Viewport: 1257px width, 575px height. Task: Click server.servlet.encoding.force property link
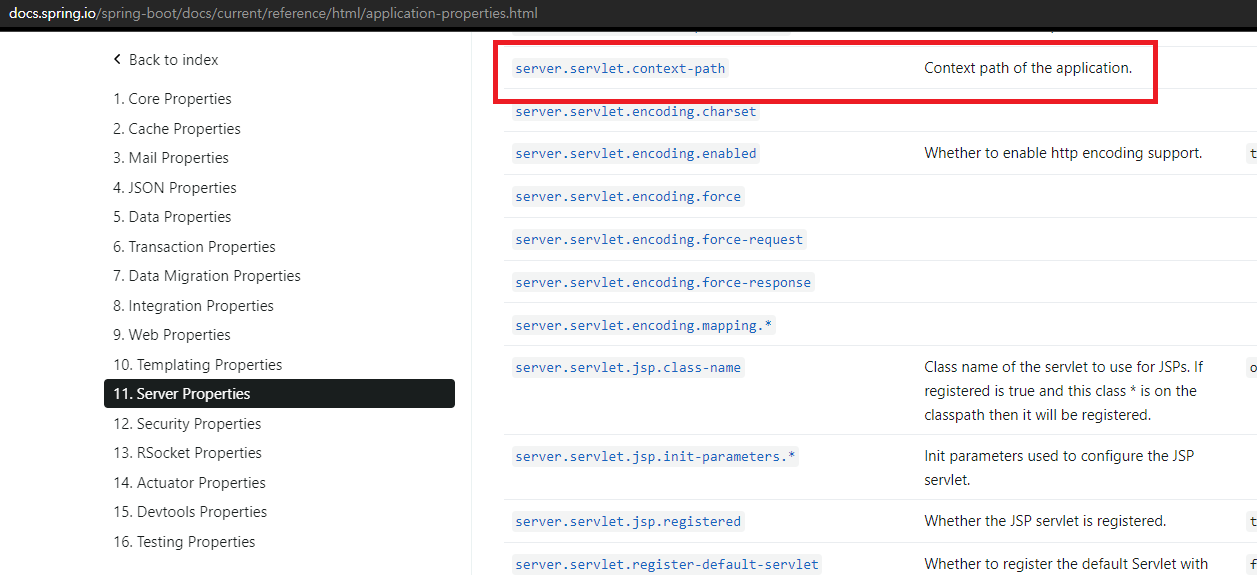tap(628, 197)
